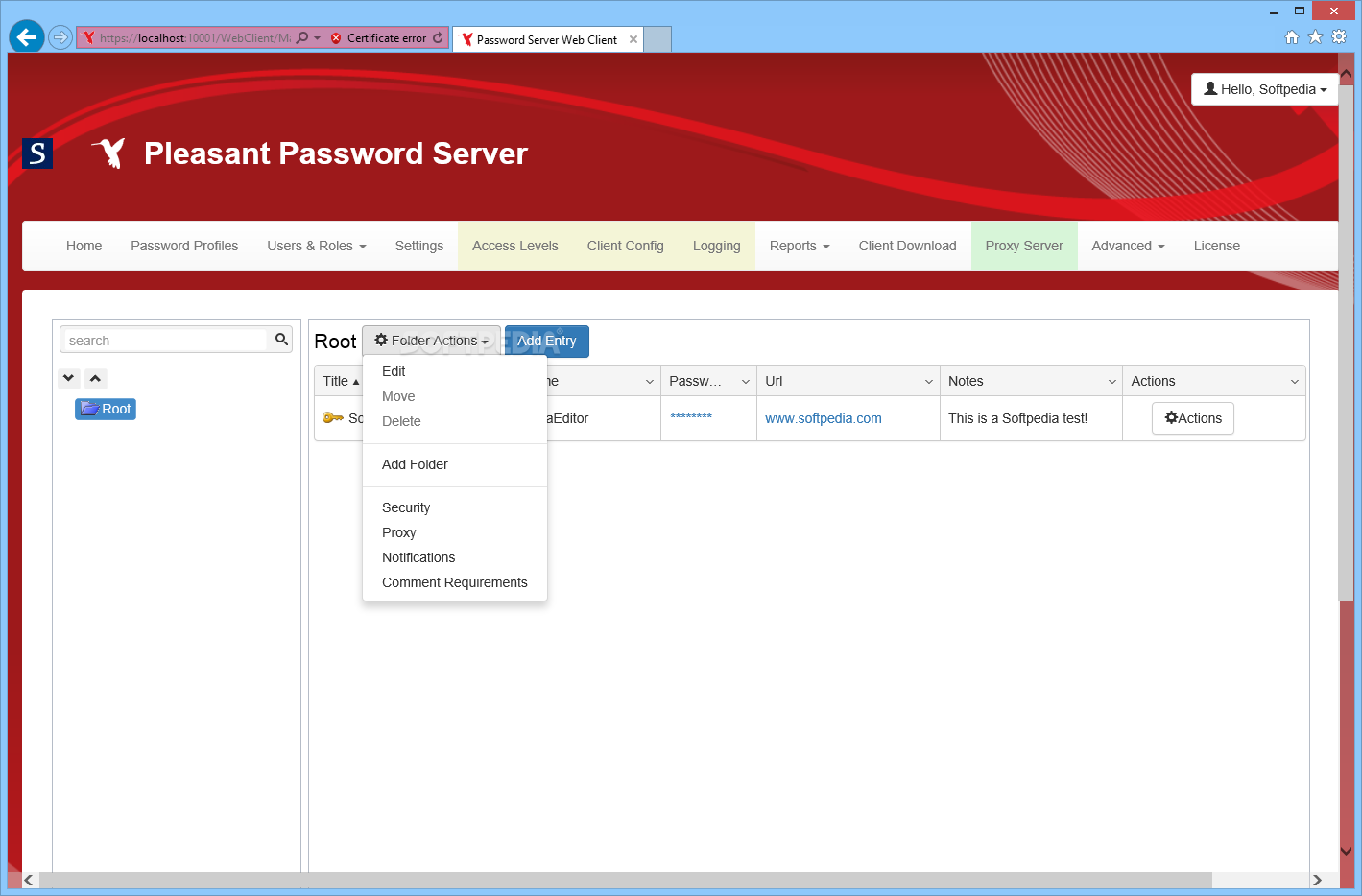Click the Actions gear button in row

(1193, 418)
